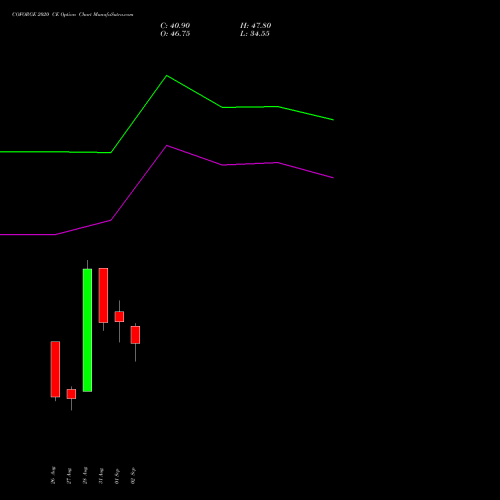Click the COFORGE CE Options chart title

pyautogui.click(x=72, y=14)
